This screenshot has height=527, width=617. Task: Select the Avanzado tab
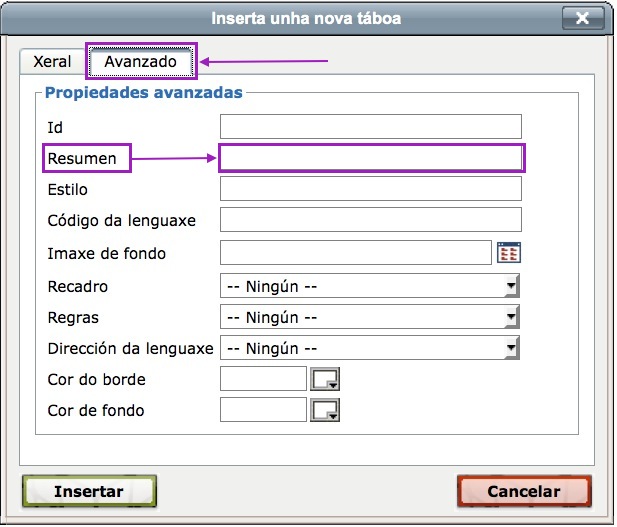click(141, 62)
